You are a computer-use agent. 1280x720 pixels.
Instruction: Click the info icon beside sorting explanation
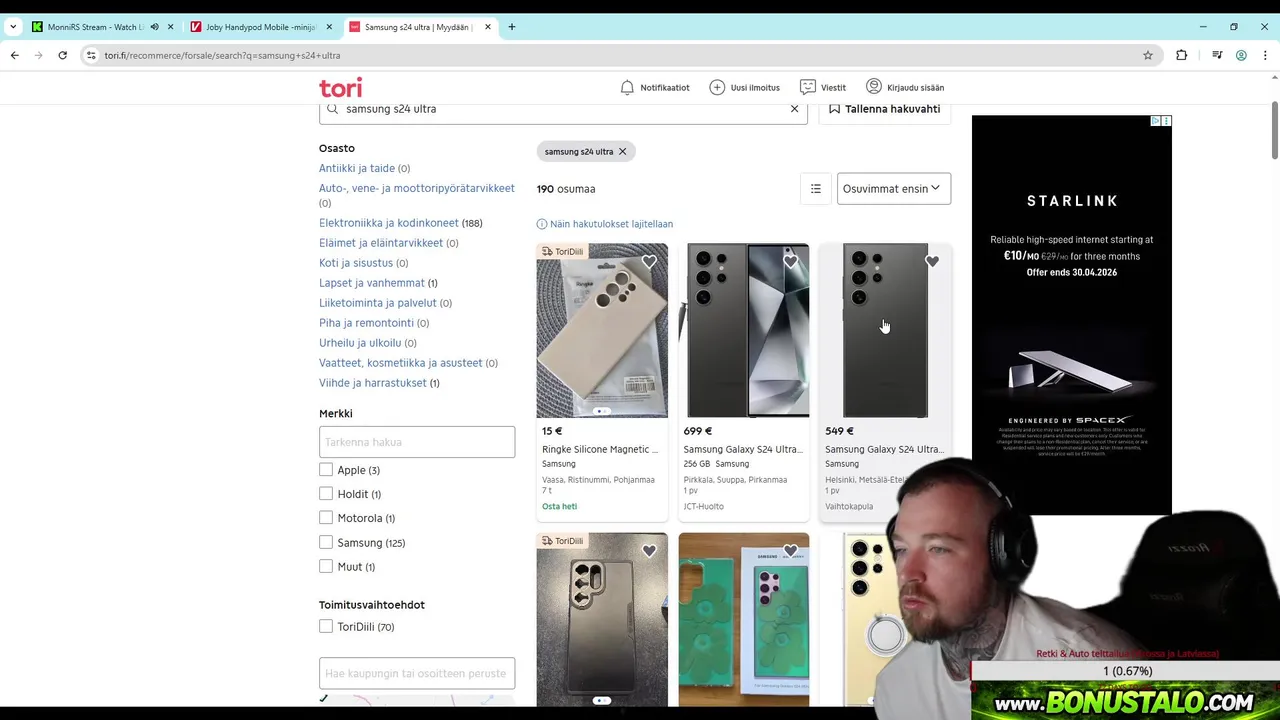point(542,224)
